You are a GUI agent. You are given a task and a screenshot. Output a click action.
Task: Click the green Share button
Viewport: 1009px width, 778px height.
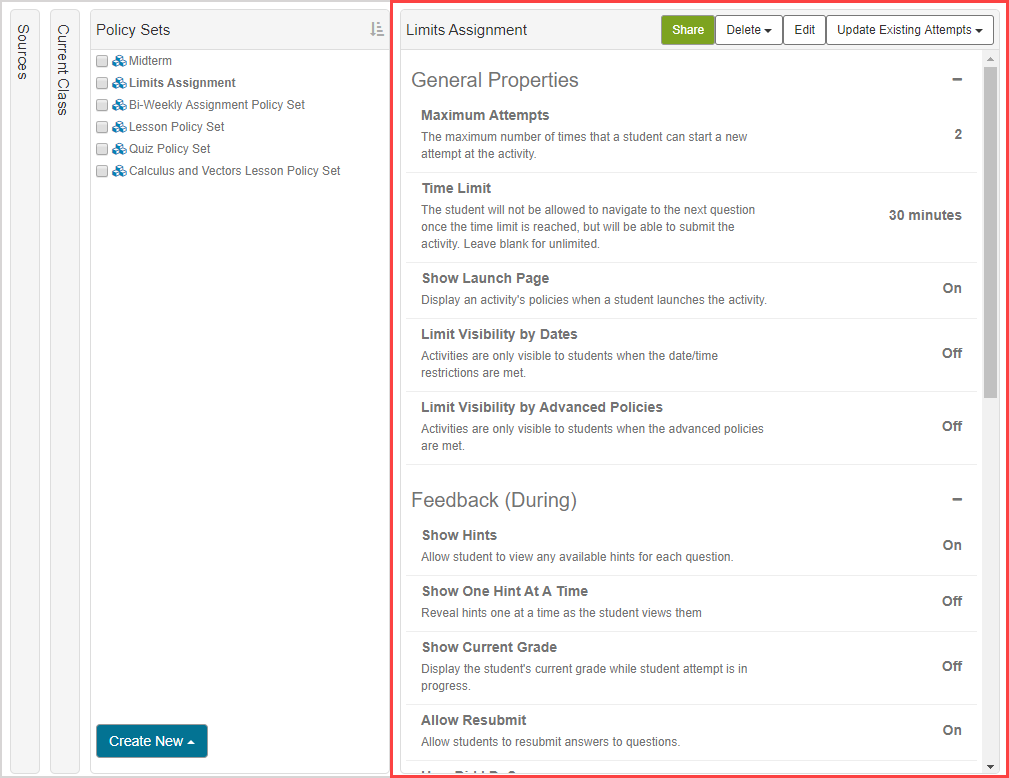tap(687, 30)
